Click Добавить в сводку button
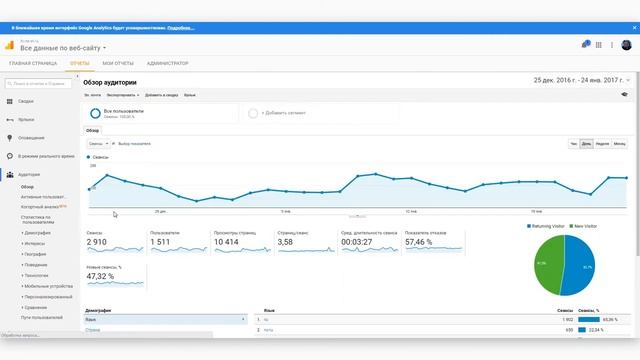The width and height of the screenshot is (640, 360). pos(162,95)
